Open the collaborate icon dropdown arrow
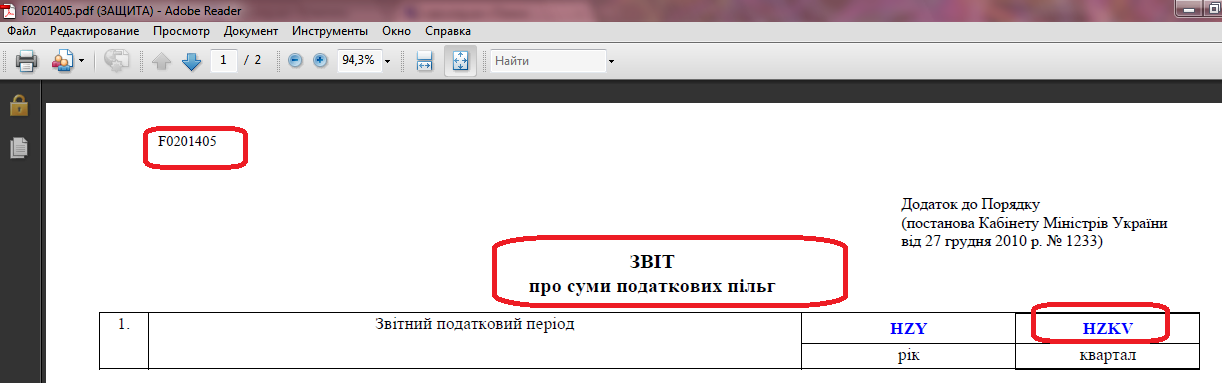The height and width of the screenshot is (383, 1222). tap(81, 61)
